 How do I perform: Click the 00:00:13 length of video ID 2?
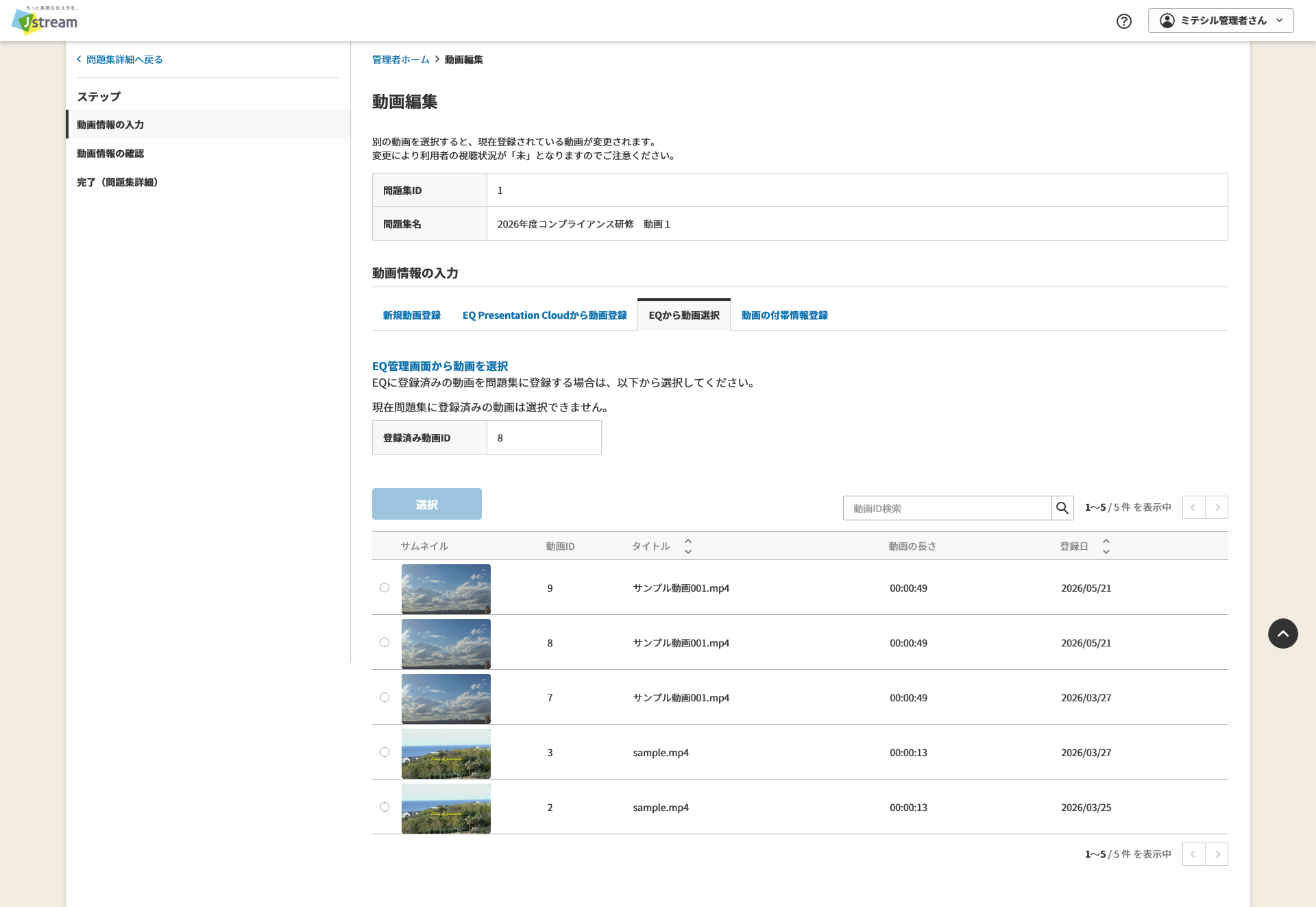pyautogui.click(x=908, y=808)
